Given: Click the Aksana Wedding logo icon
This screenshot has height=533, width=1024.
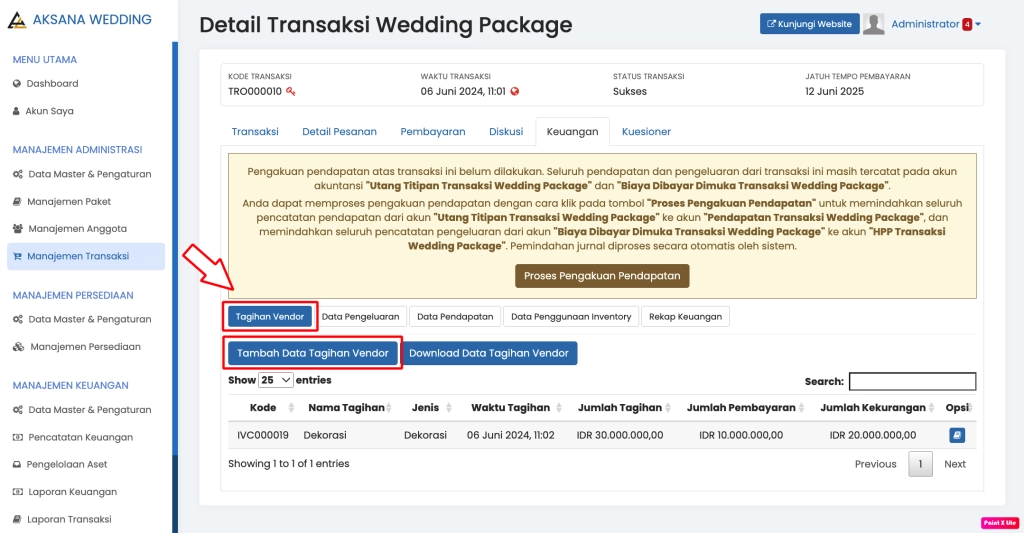Looking at the screenshot, I should [x=17, y=20].
